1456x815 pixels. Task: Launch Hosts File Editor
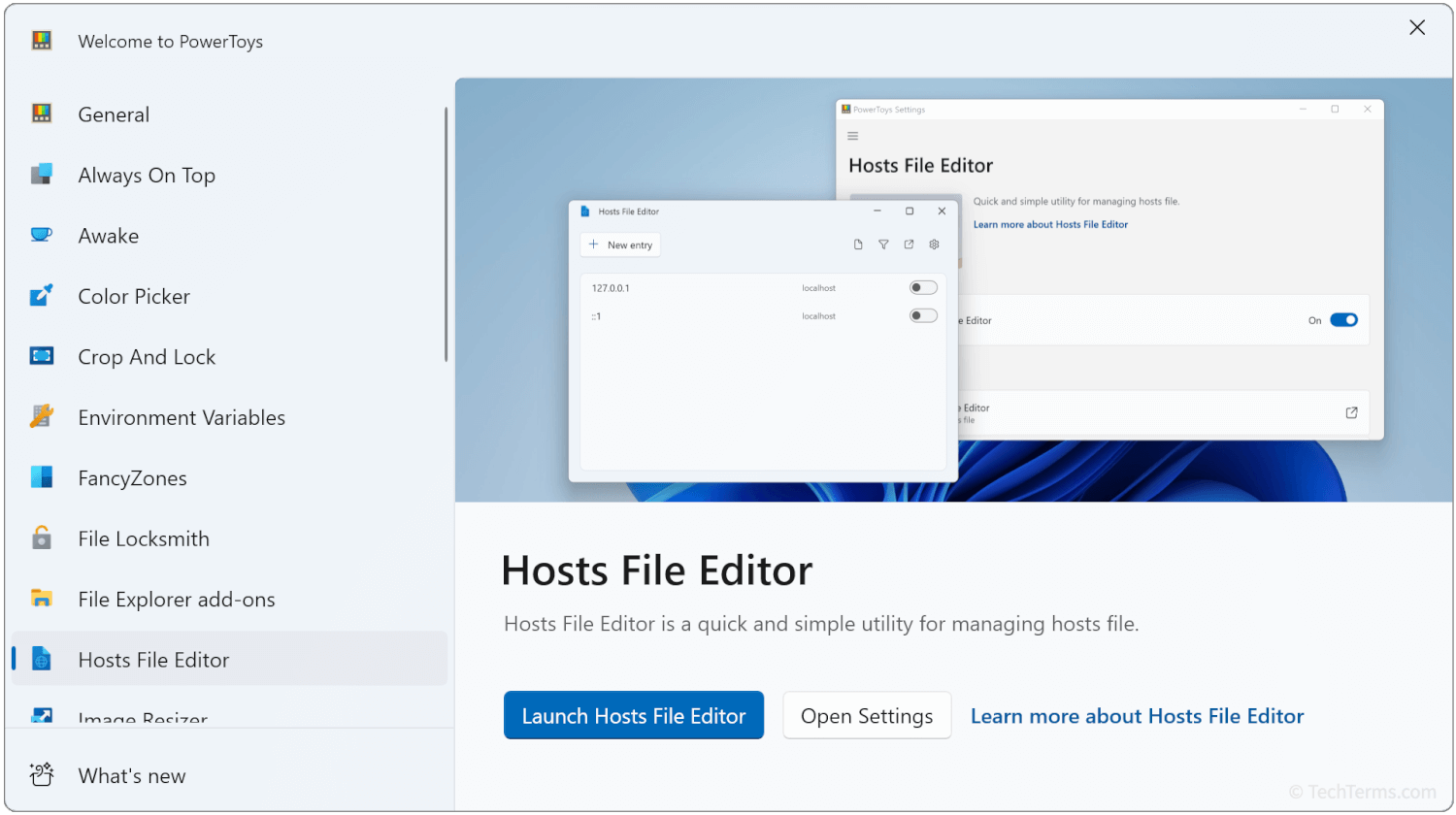[634, 716]
